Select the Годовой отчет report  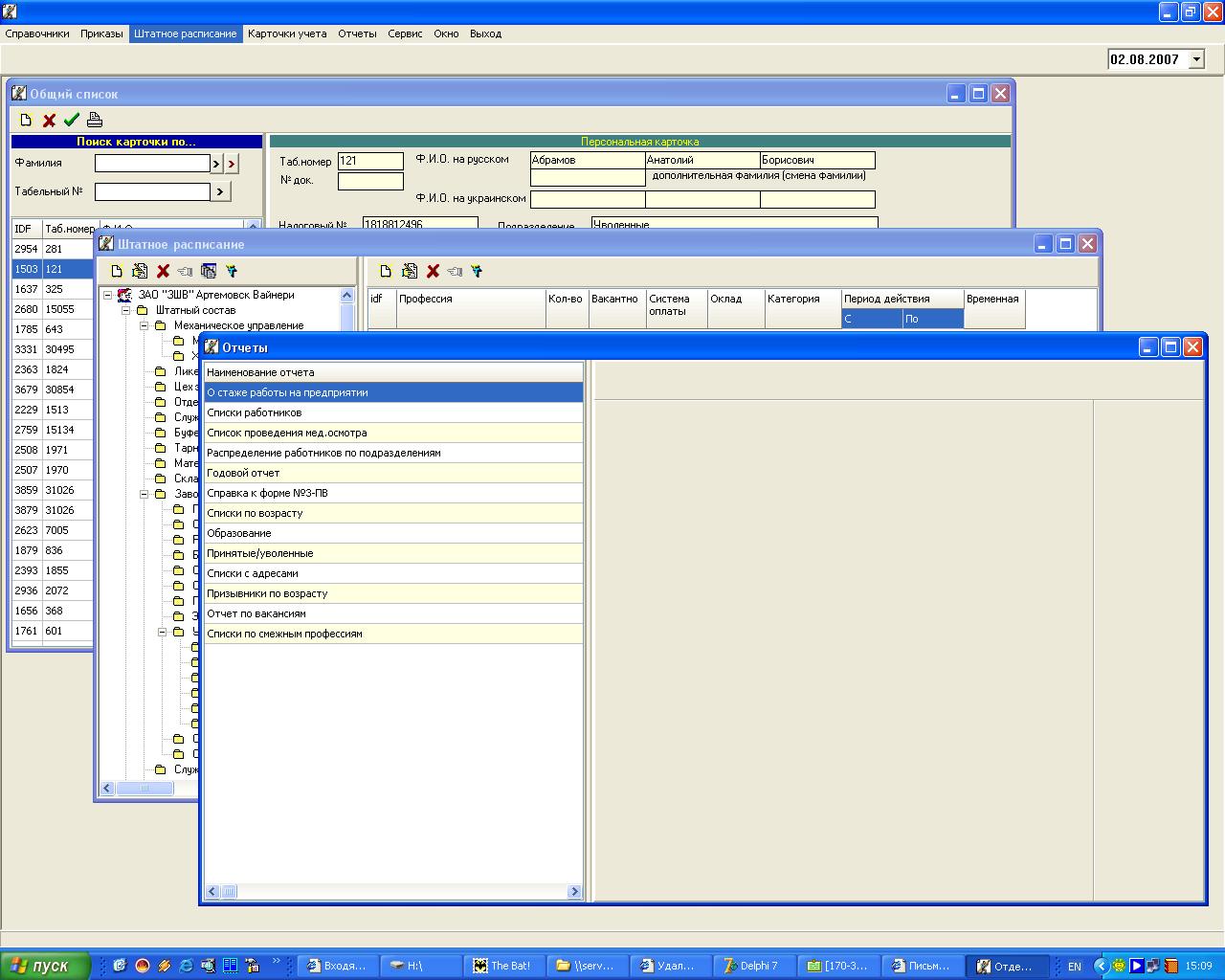243,473
